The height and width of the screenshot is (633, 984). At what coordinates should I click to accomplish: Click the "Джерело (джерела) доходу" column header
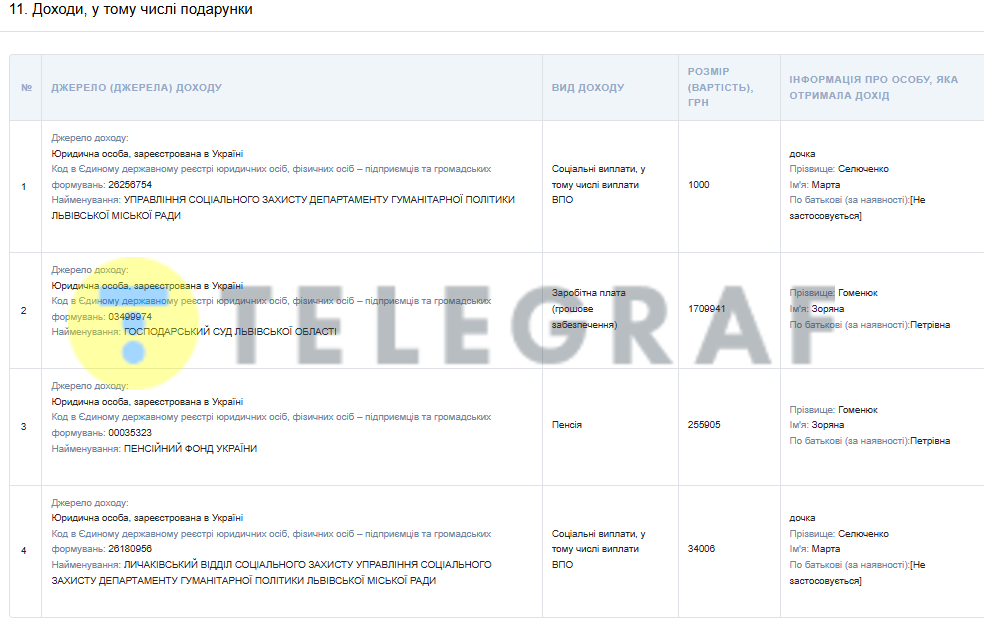pos(137,87)
